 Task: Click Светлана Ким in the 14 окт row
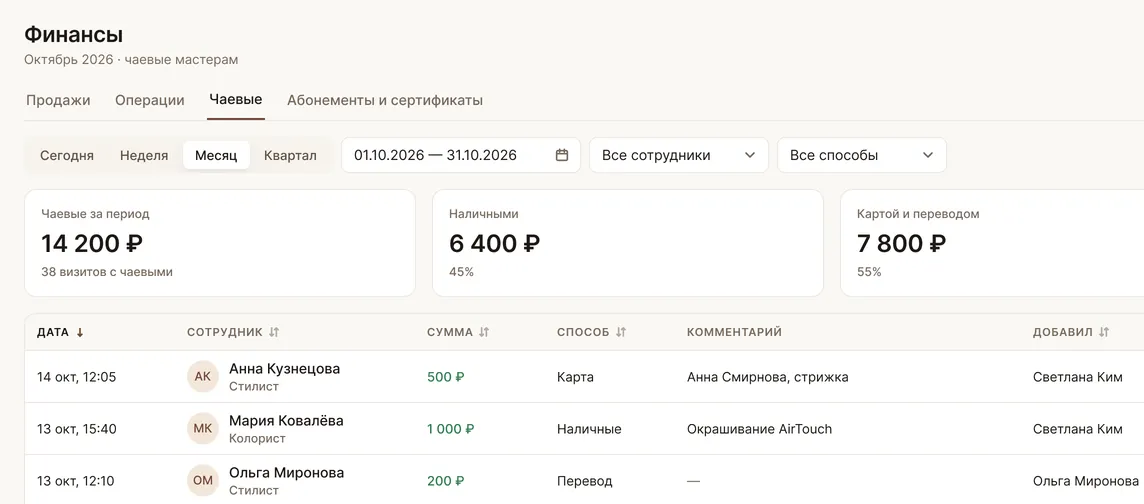[x=1078, y=377]
